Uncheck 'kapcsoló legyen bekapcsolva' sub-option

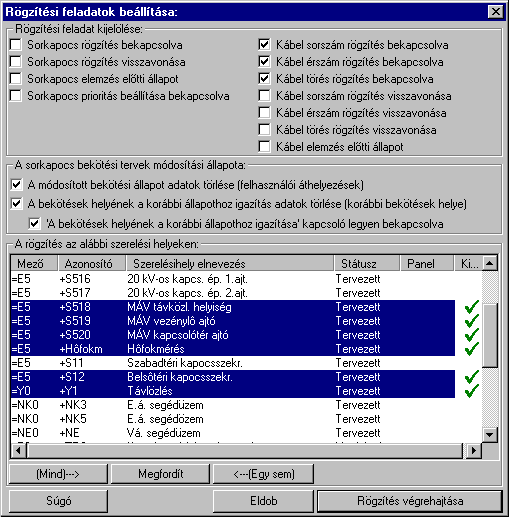pyautogui.click(x=34, y=224)
